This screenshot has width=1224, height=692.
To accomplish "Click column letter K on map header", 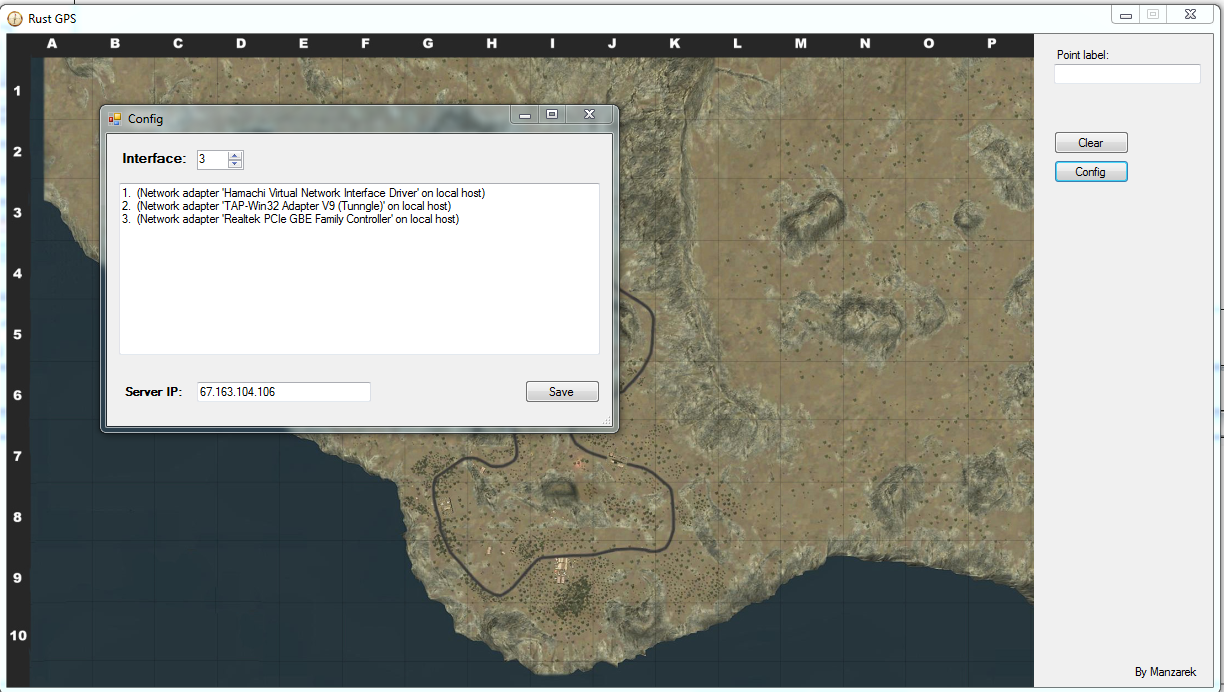I will pyautogui.click(x=674, y=44).
